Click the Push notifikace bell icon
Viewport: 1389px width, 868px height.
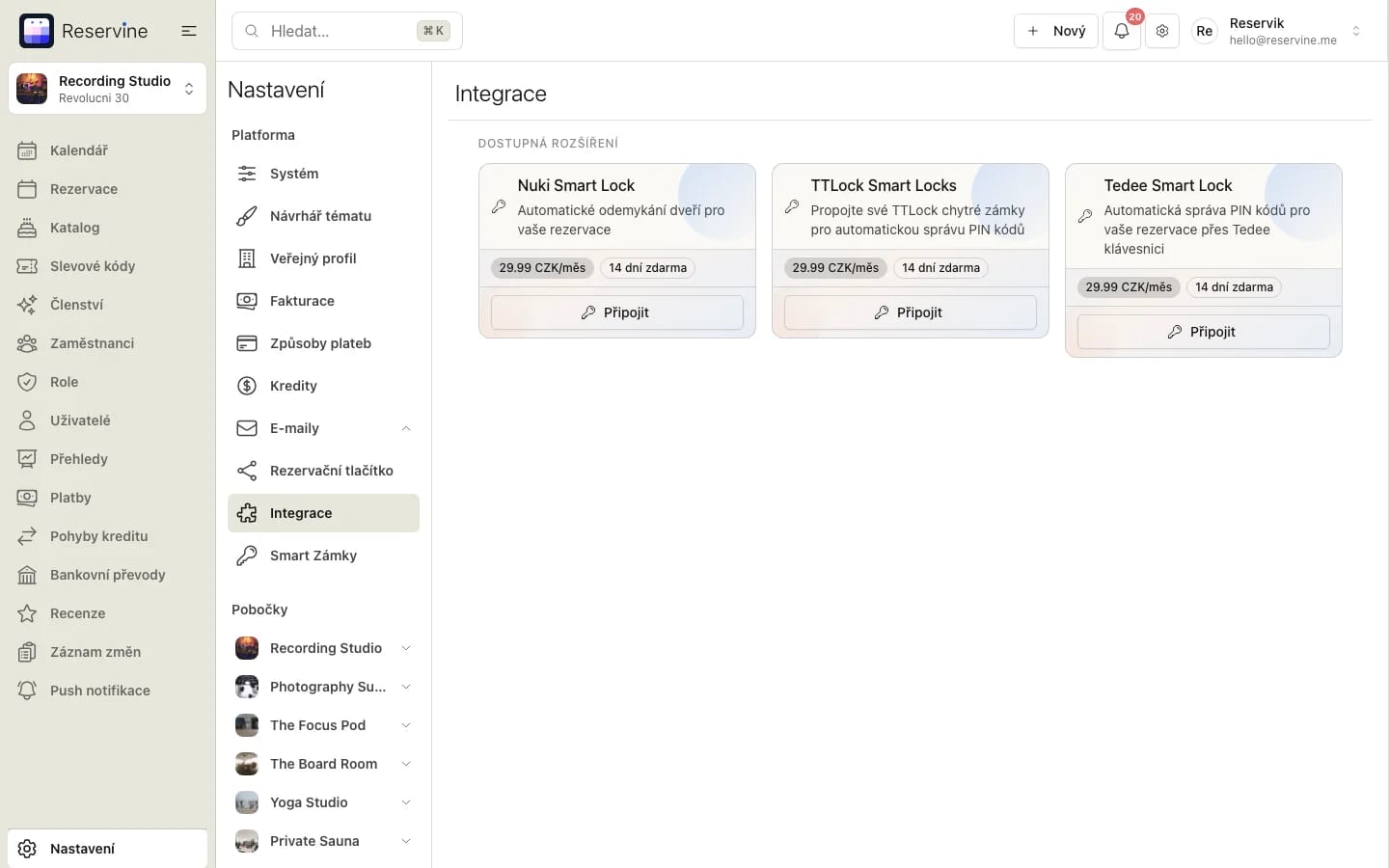coord(27,691)
